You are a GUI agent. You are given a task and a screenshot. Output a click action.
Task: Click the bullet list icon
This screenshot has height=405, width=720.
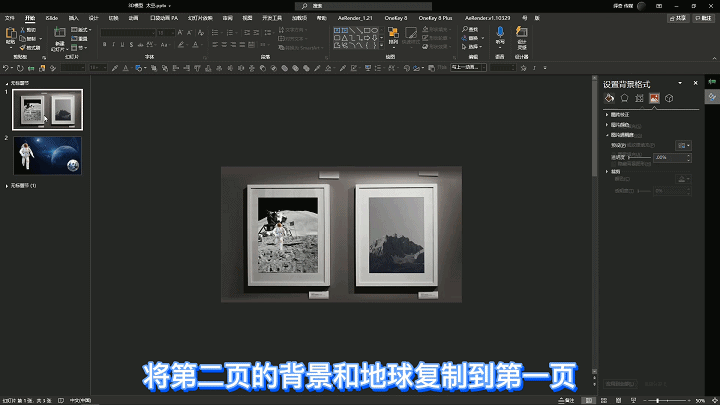[x=214, y=33]
